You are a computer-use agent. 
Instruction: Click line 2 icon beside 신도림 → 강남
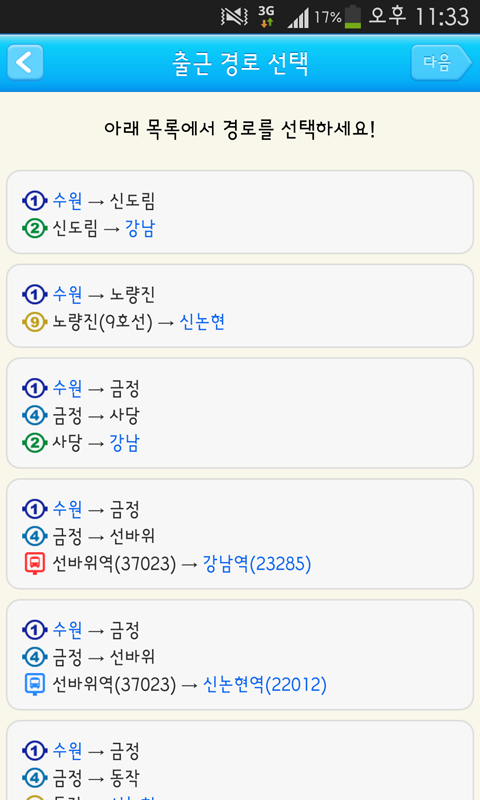coord(35,228)
